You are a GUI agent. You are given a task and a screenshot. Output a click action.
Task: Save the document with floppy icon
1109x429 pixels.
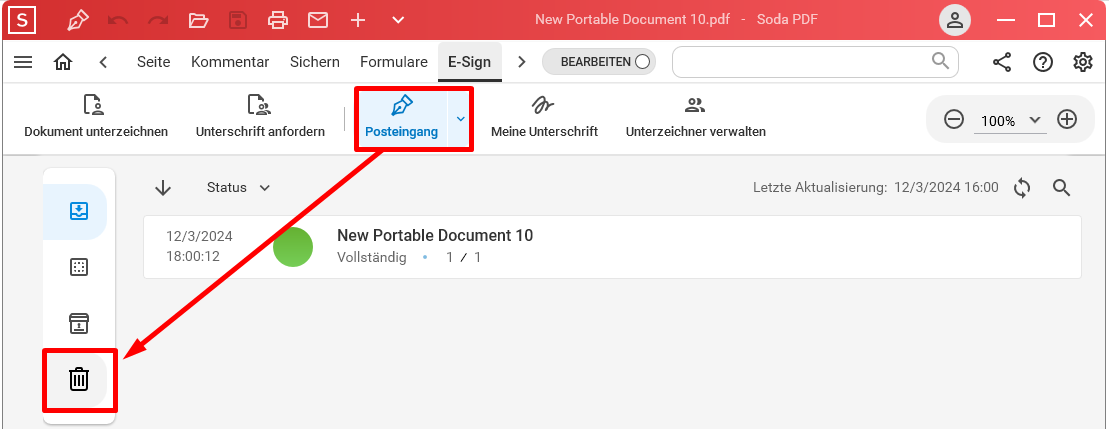(238, 20)
